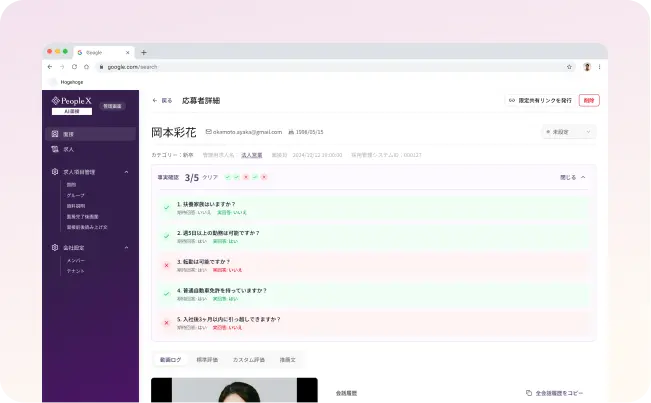Screen dimensions: 651x403
Task: Switch to the カスタム評価 tab
Action: point(248,358)
